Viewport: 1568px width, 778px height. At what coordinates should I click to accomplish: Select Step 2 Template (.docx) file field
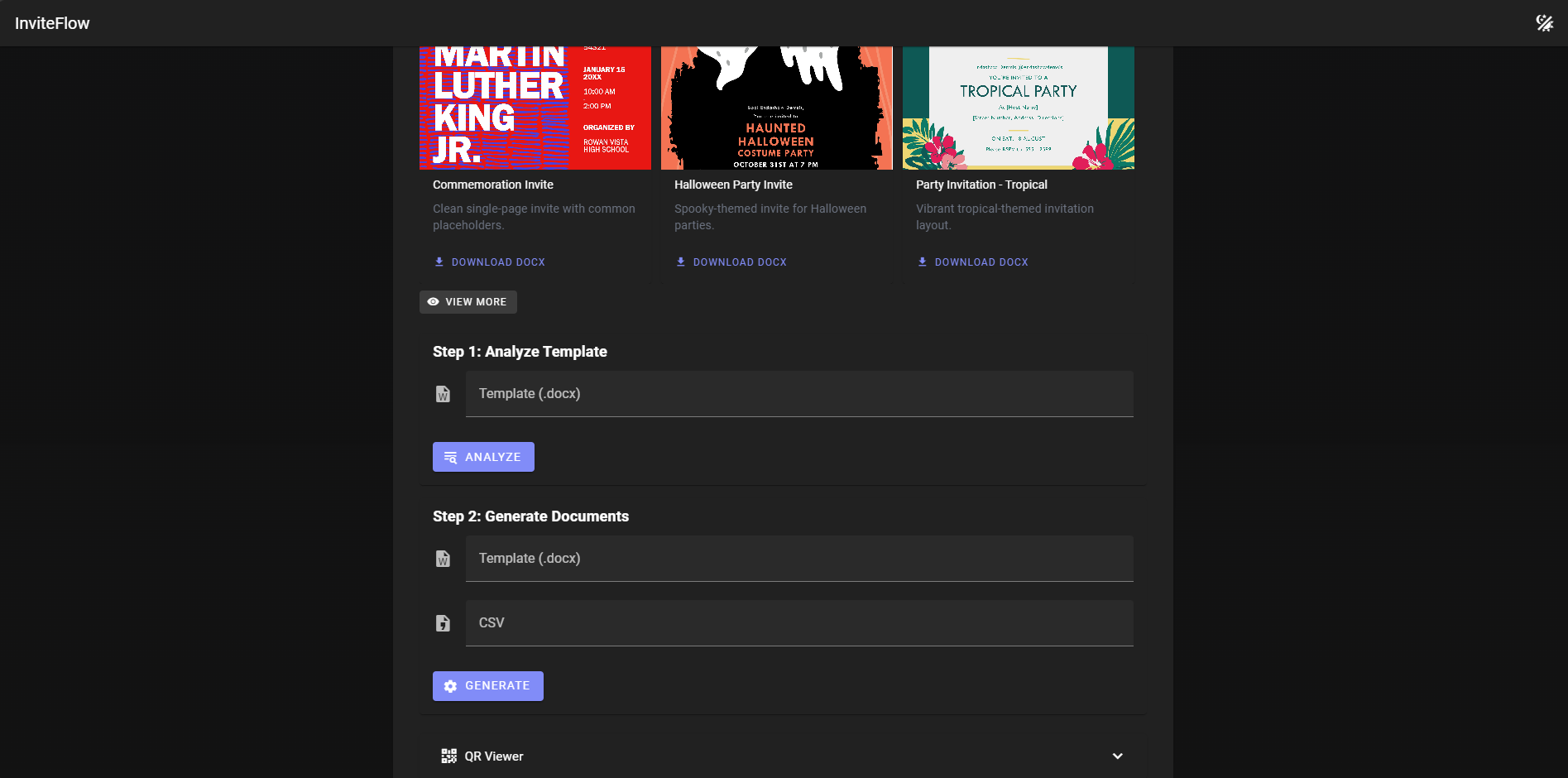click(x=799, y=559)
